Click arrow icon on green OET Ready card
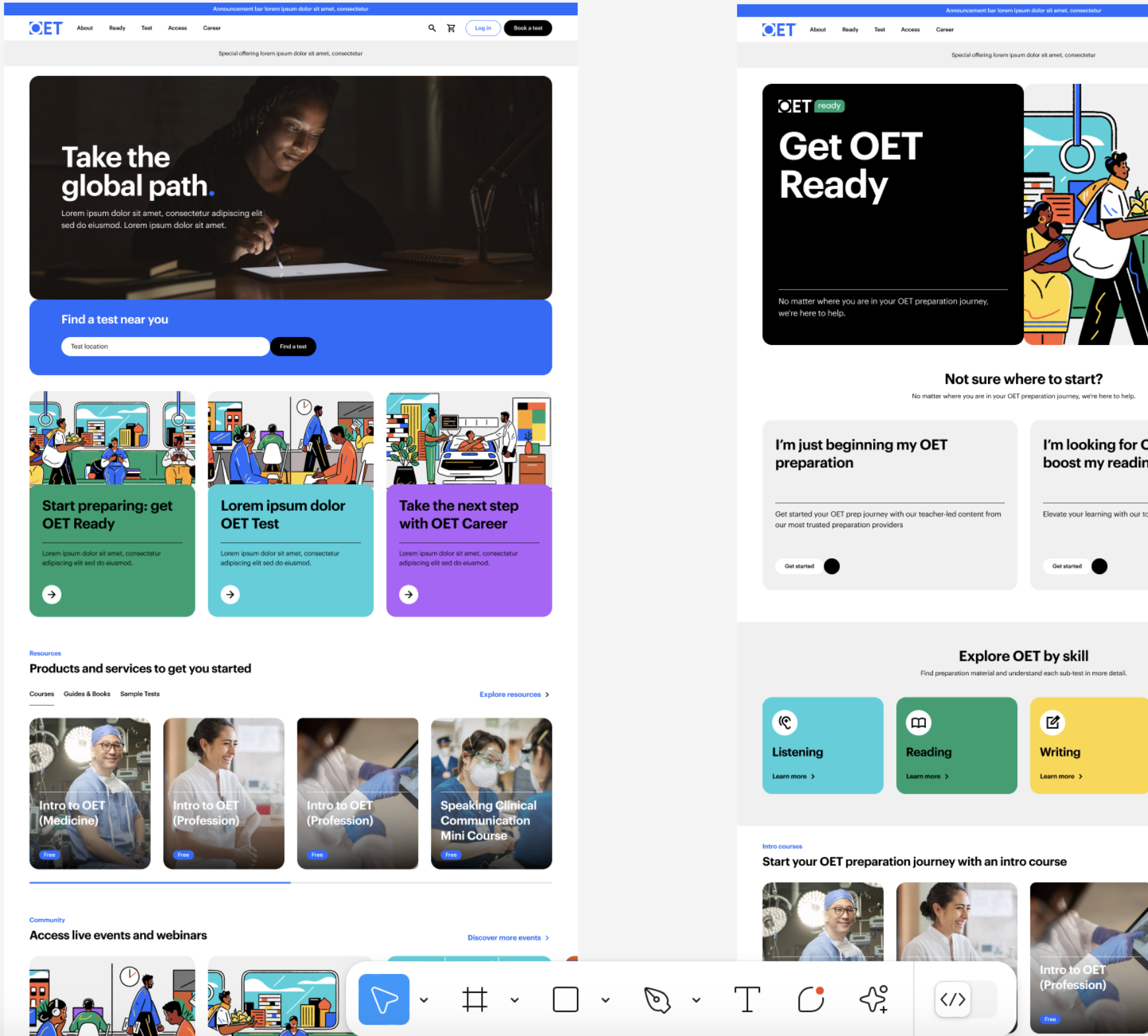Image resolution: width=1148 pixels, height=1036 pixels. 52,594
